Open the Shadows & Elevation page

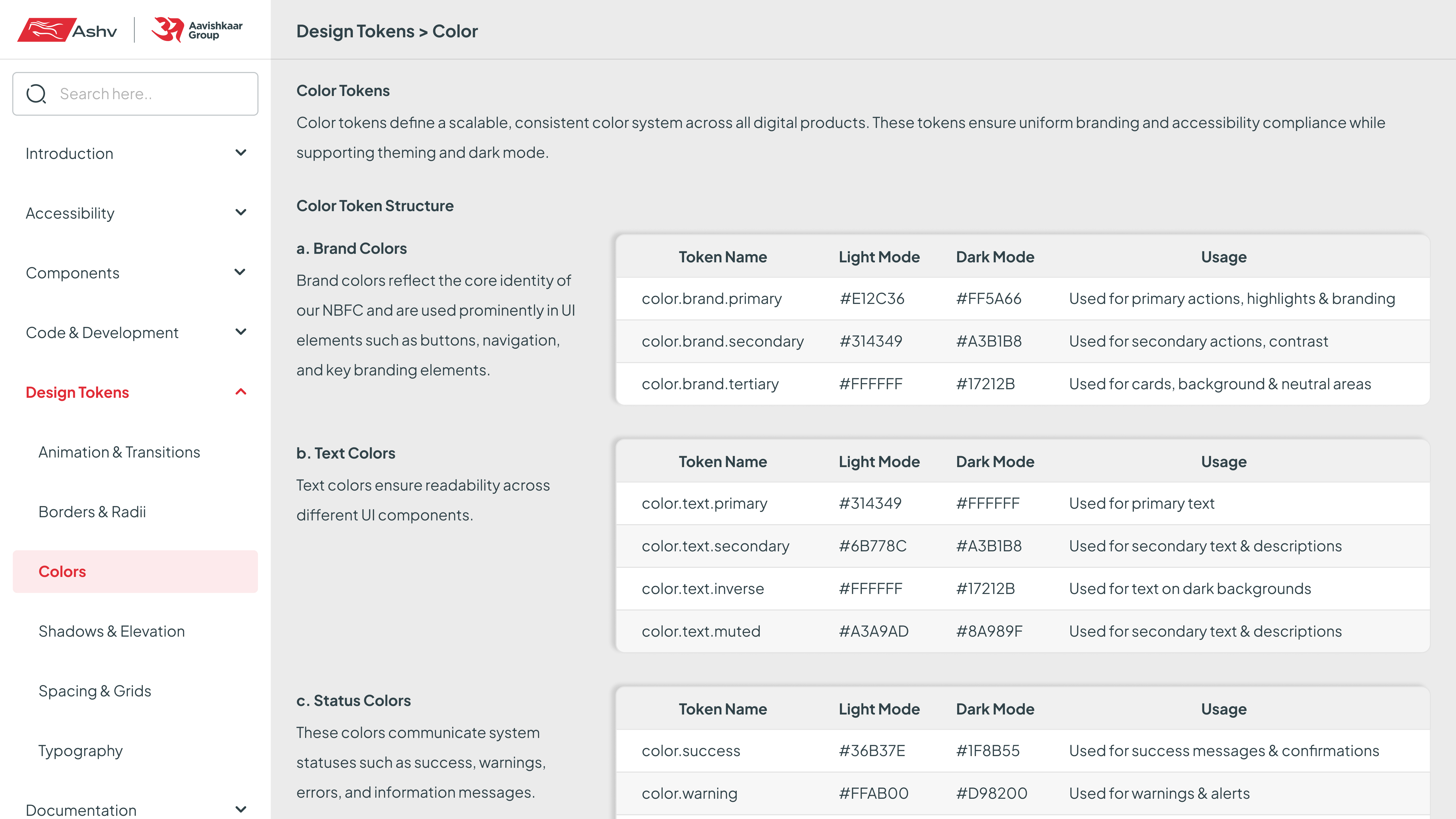coord(111,631)
